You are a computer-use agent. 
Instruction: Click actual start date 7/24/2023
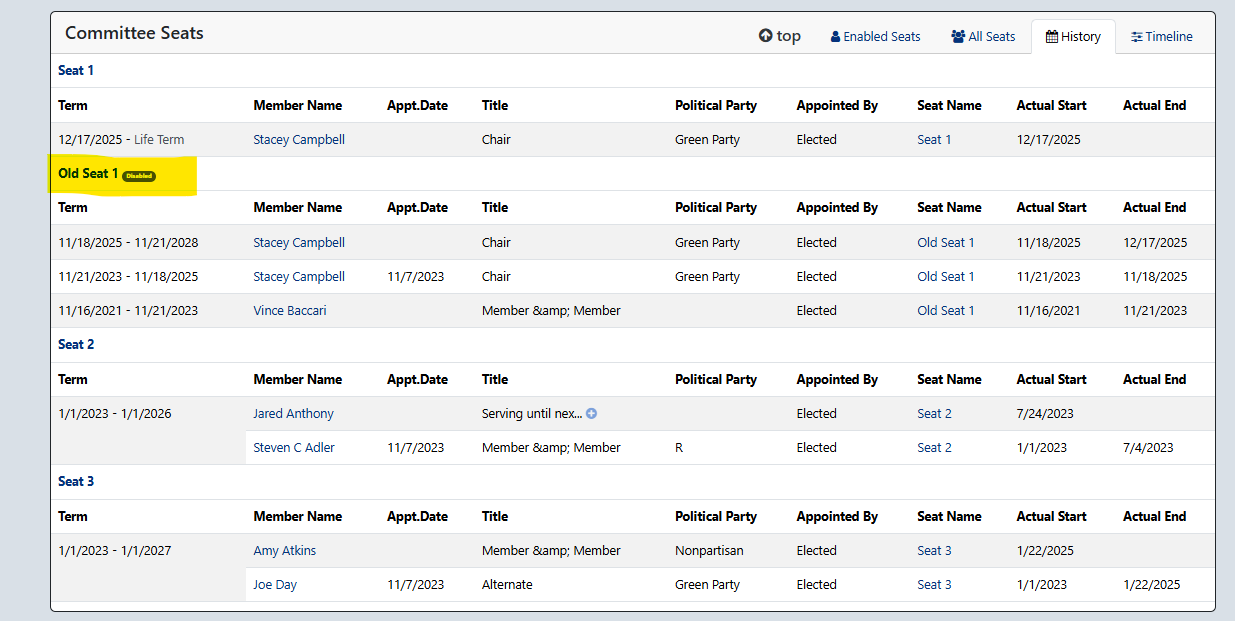tap(1045, 414)
